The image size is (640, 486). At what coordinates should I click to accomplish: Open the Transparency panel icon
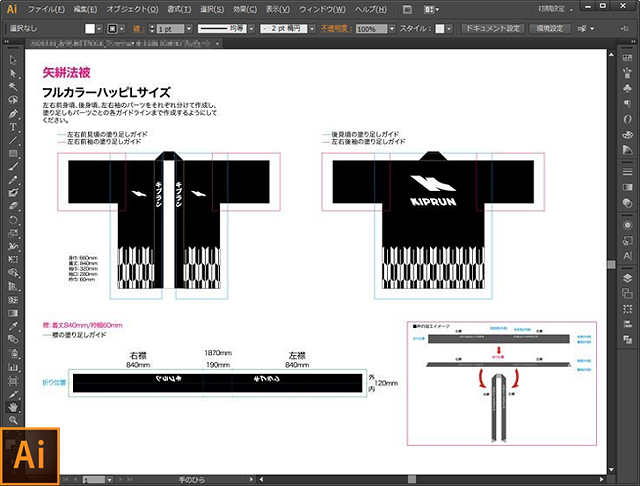(627, 203)
